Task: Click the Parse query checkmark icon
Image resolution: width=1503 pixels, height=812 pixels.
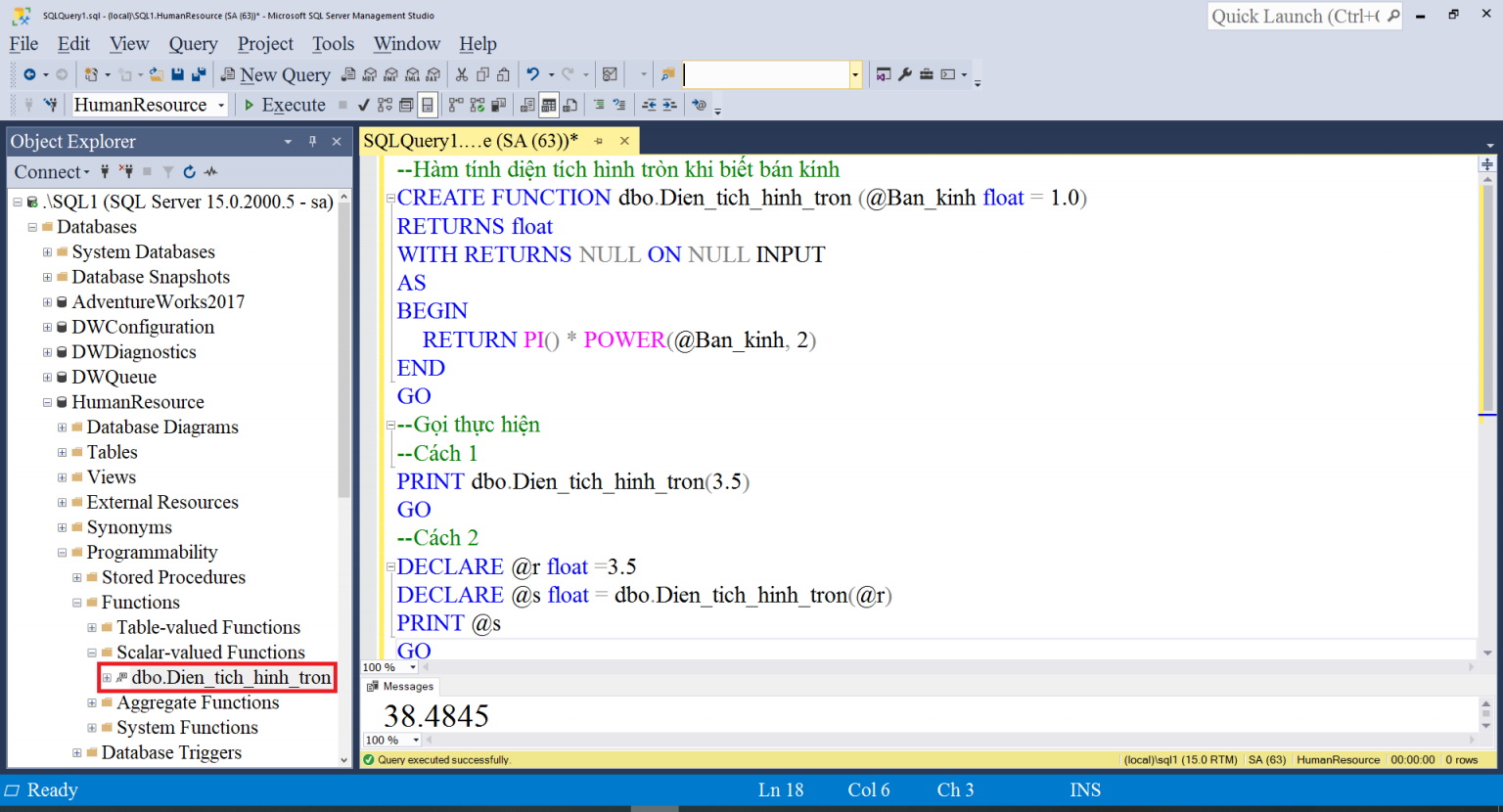Action: 364,105
